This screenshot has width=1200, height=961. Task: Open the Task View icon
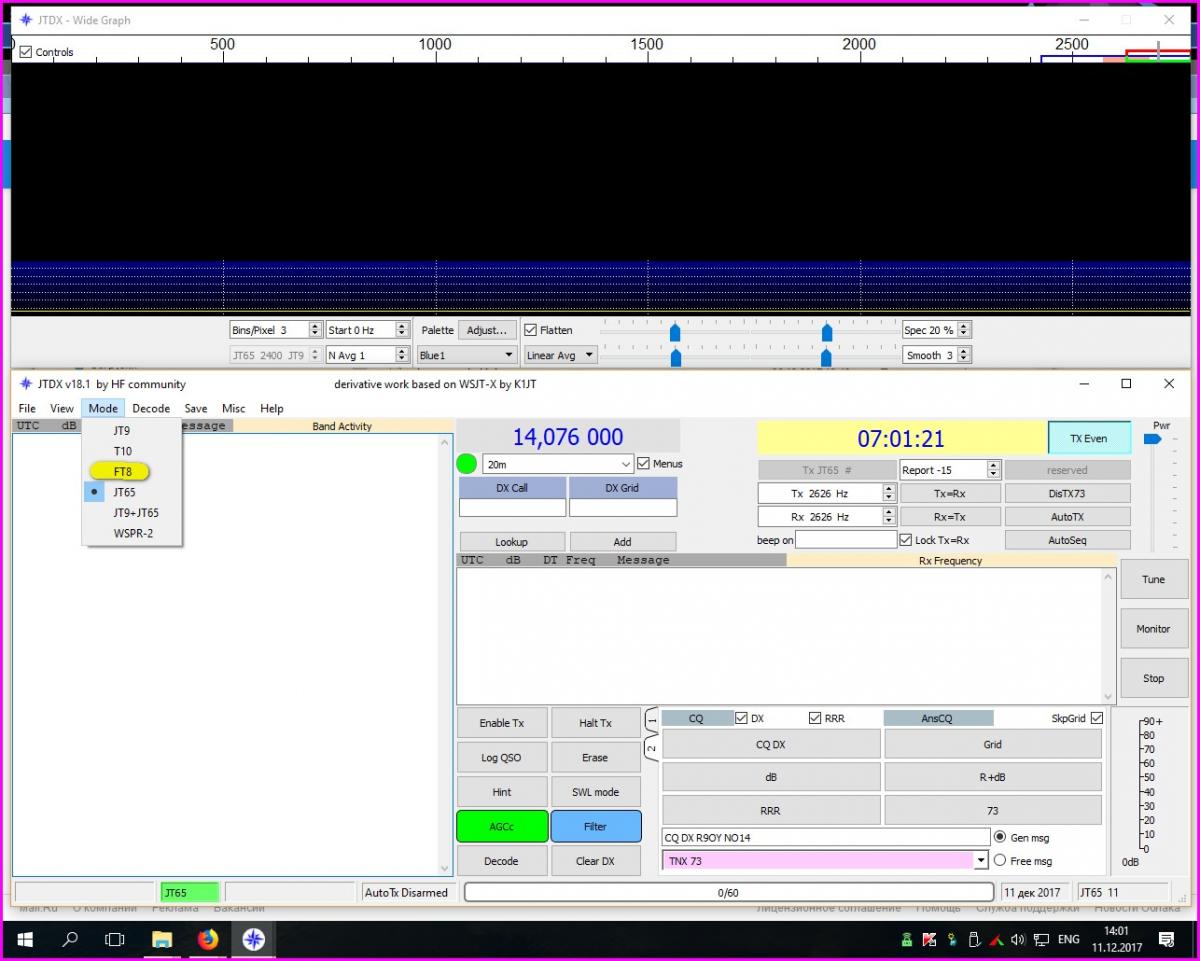point(115,939)
